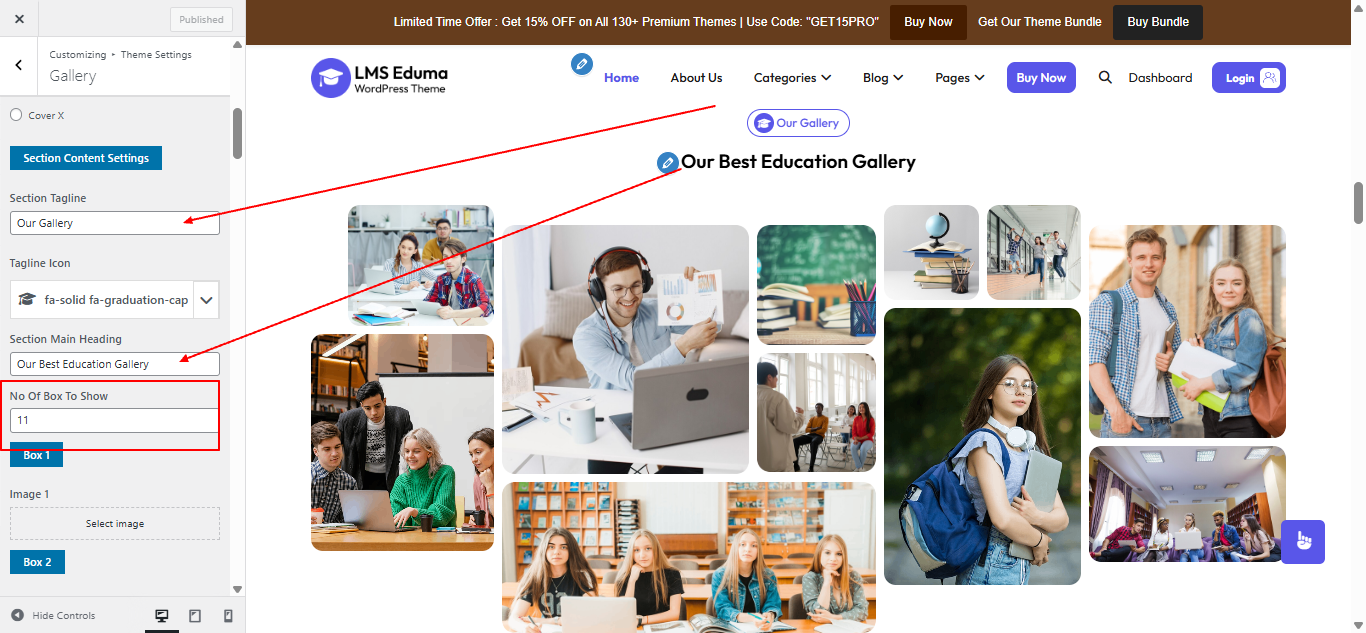The height and width of the screenshot is (633, 1366).
Task: Click the Login button
Action: tap(1248, 77)
